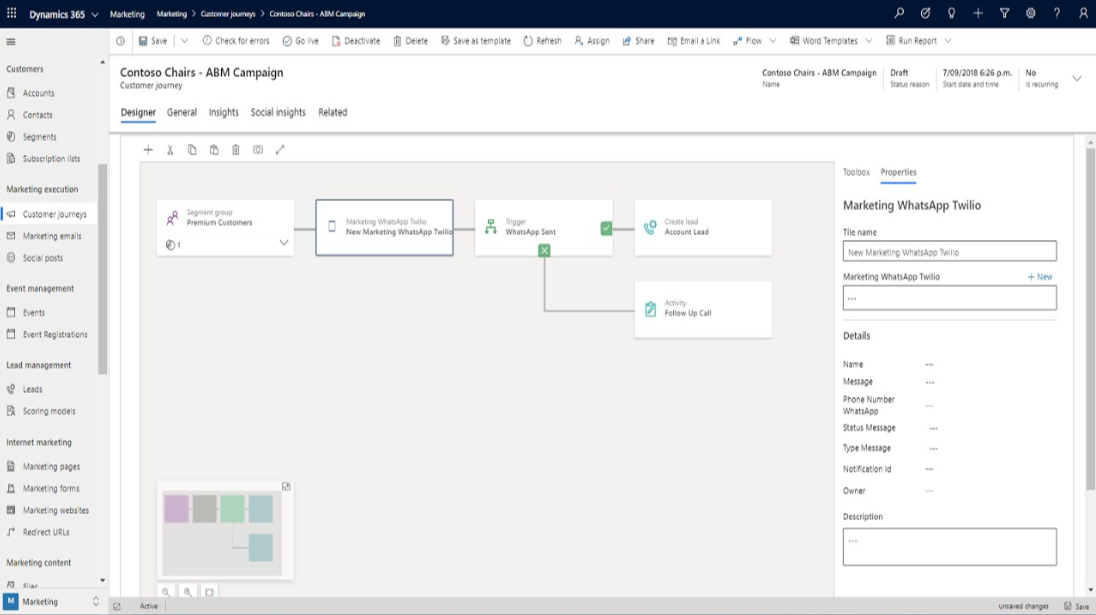Image resolution: width=1096 pixels, height=615 pixels.
Task: Click the Marketing WhatsApp Twilio lookup field
Action: point(950,298)
